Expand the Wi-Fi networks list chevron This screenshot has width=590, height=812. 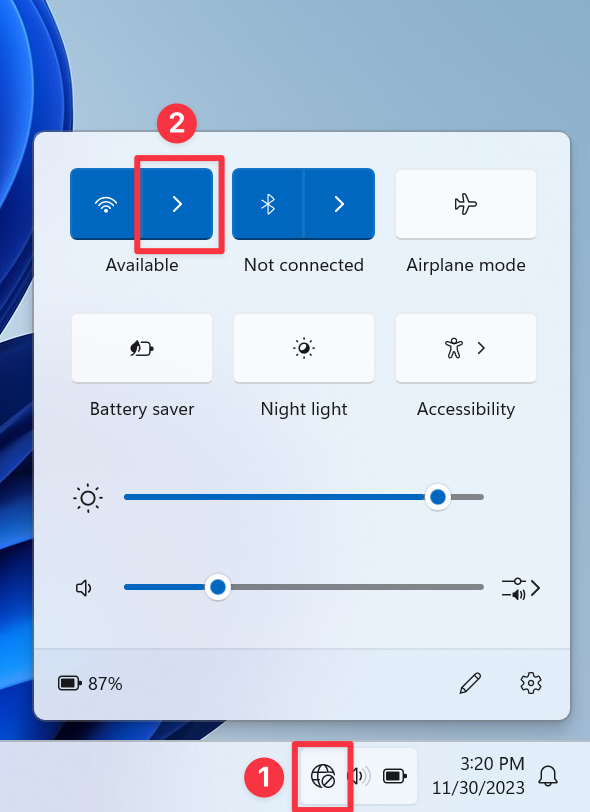[x=177, y=204]
